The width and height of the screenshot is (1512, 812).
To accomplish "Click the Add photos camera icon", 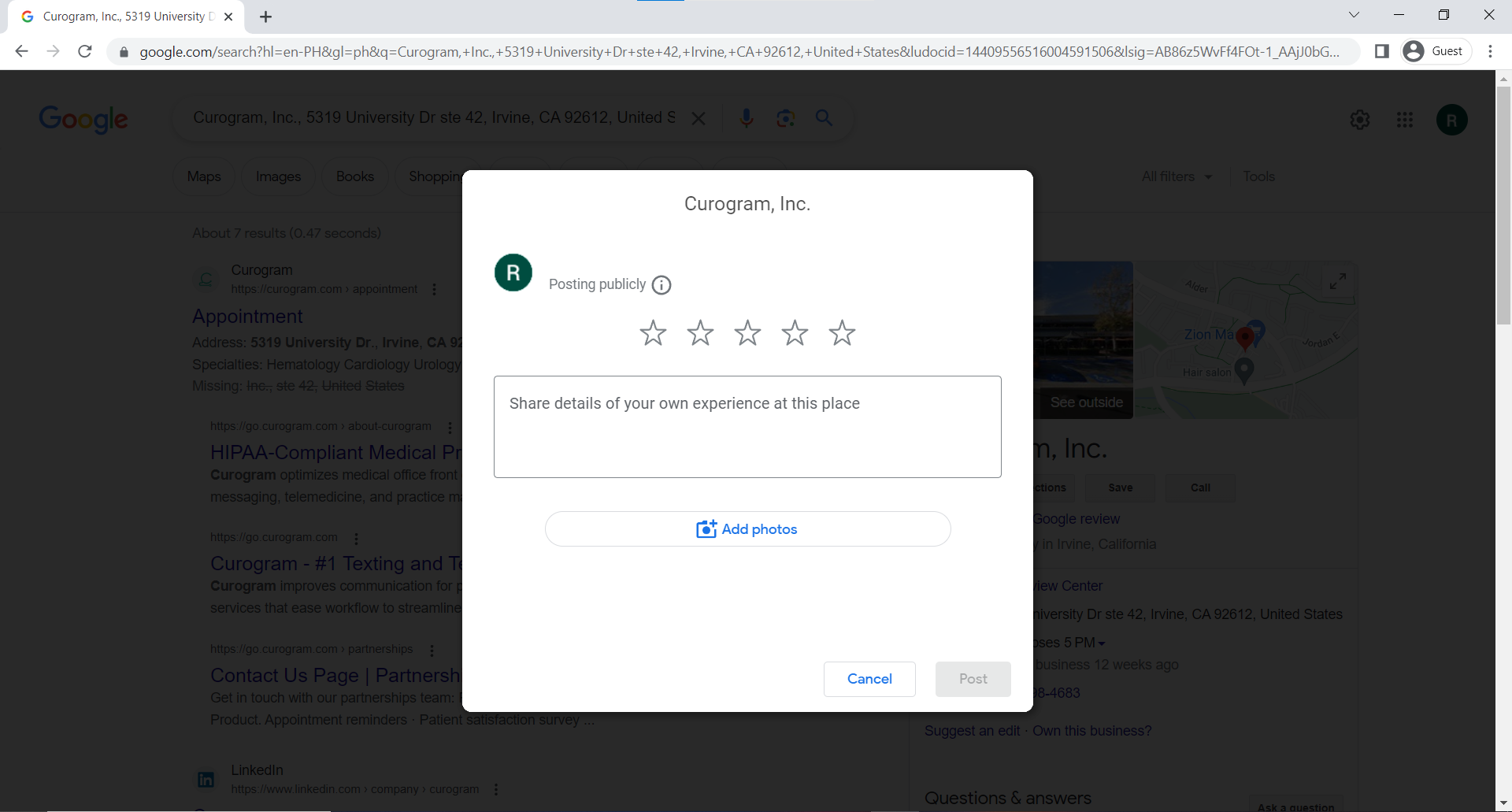I will [x=706, y=528].
